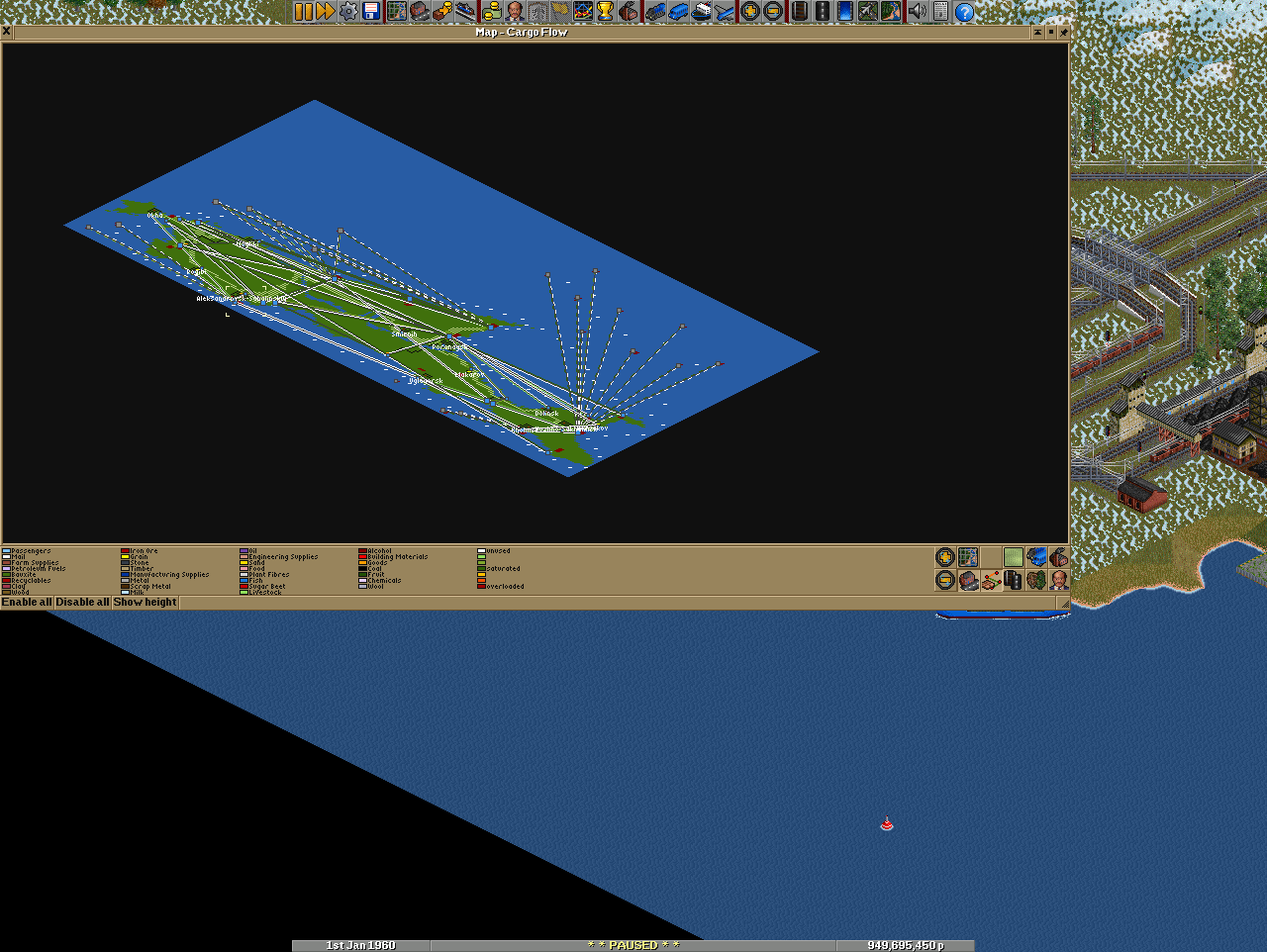Toggle Engineering Supplies cargo in legend
1267x952 pixels.
click(279, 557)
